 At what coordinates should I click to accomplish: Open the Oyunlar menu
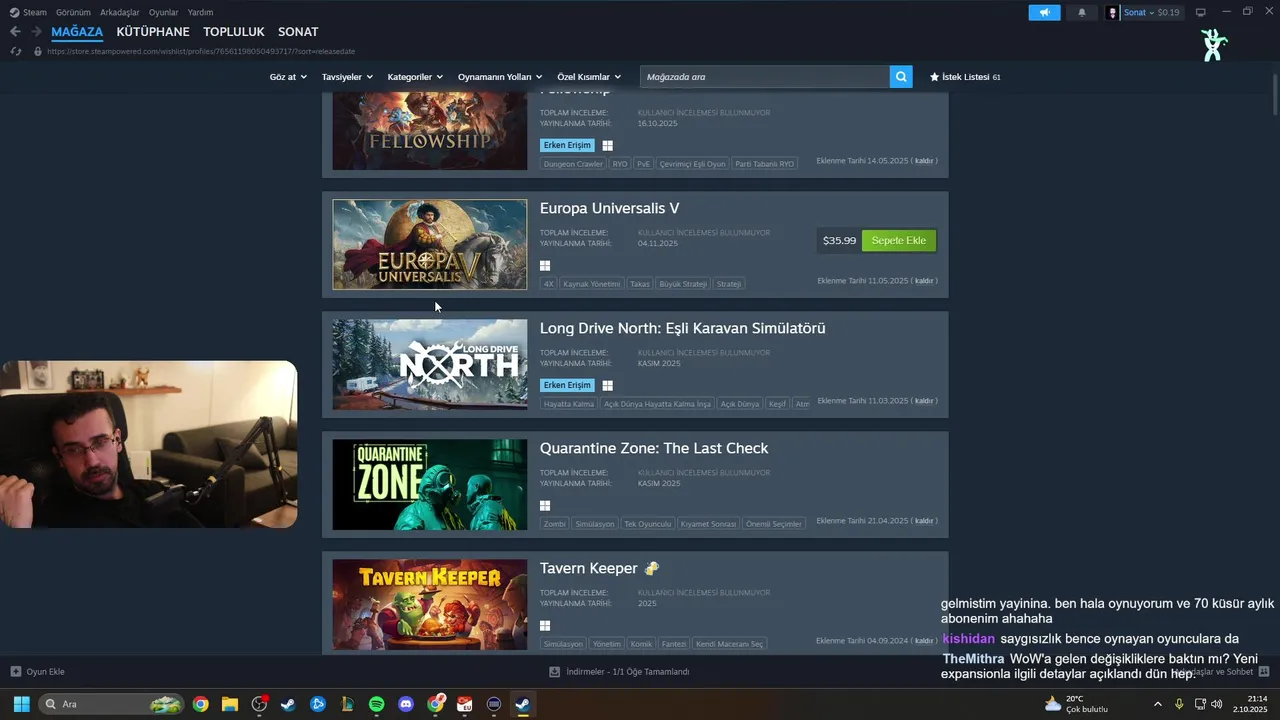click(164, 12)
